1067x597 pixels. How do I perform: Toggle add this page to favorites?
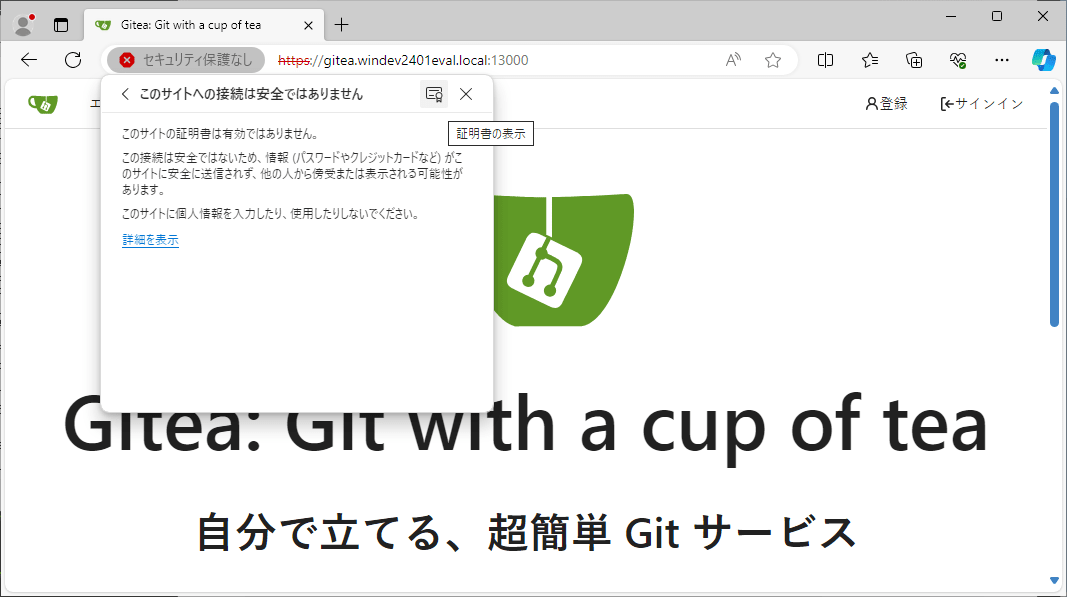772,60
